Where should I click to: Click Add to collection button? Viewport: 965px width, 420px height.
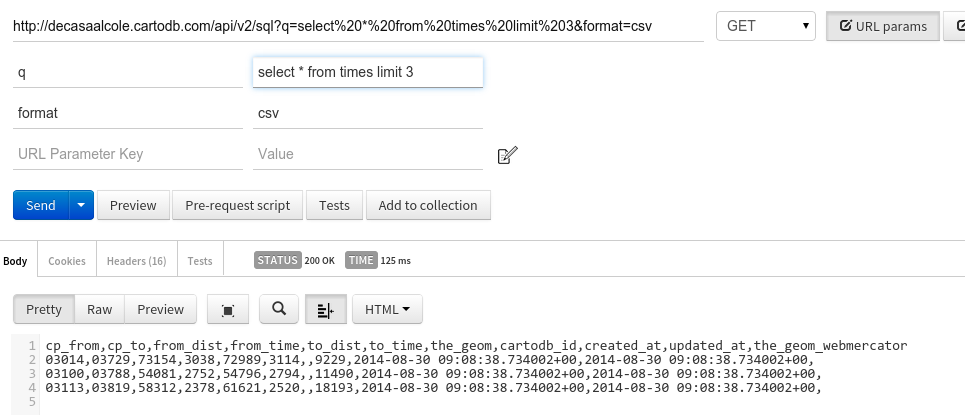click(428, 205)
